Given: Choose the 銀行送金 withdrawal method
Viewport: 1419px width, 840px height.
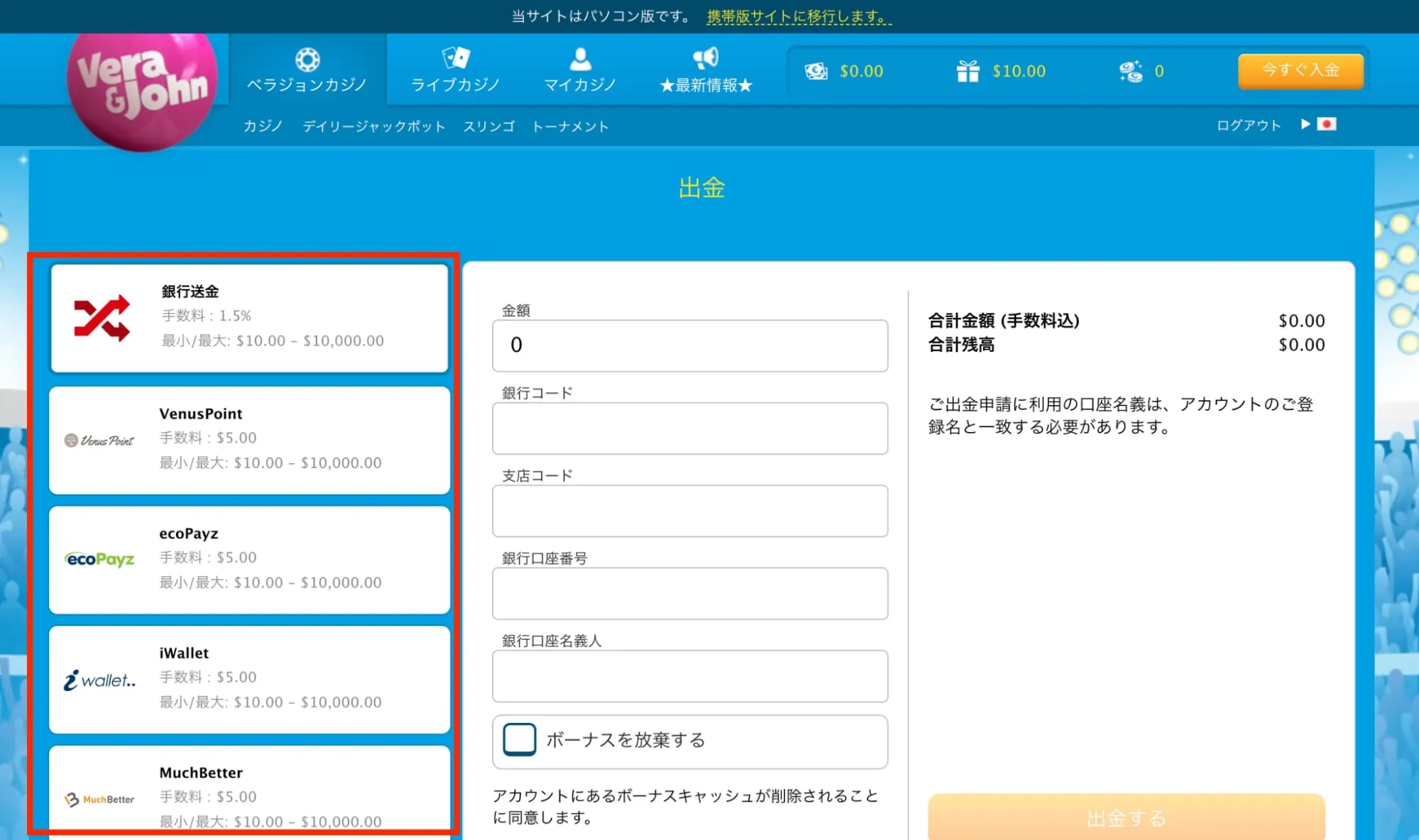Looking at the screenshot, I should 250,318.
